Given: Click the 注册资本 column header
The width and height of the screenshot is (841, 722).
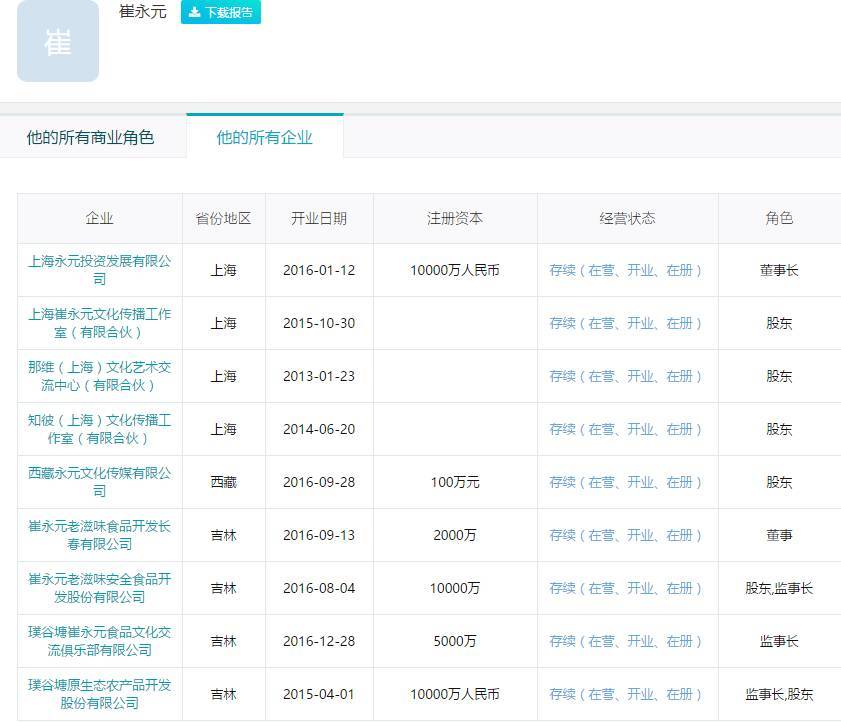Looking at the screenshot, I should (455, 218).
